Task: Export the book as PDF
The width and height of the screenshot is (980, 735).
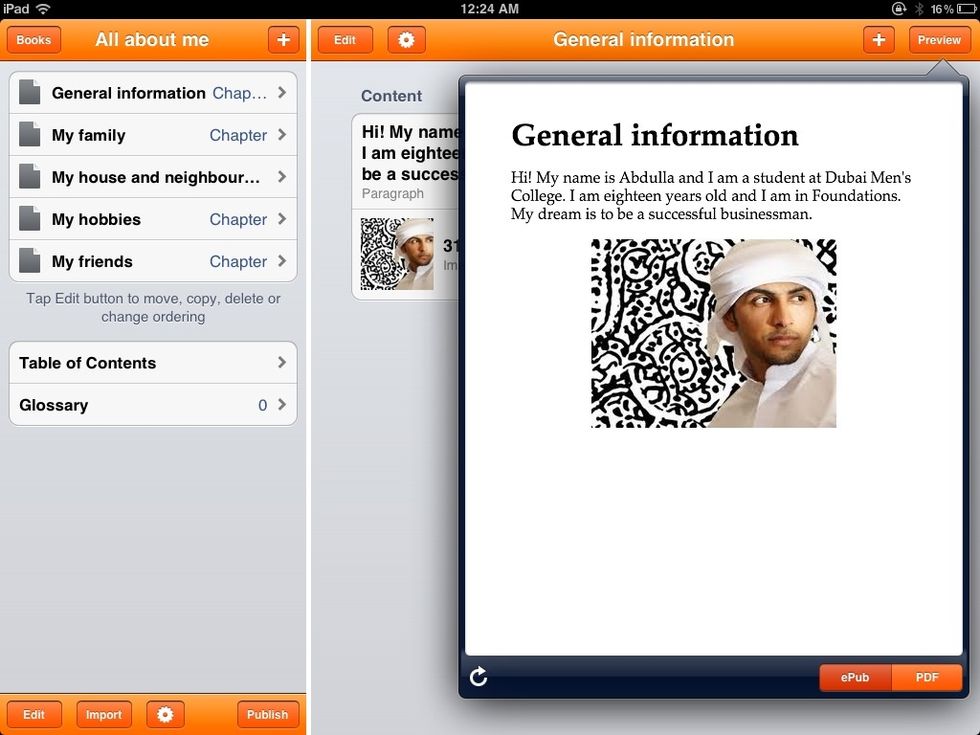Action: click(926, 677)
